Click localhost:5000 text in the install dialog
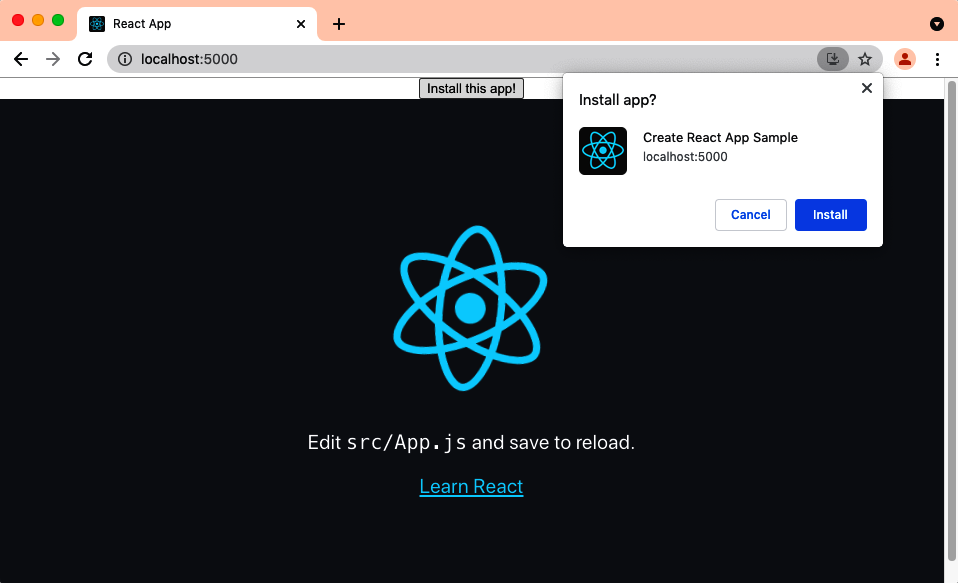Viewport: 958px width, 583px height. click(x=685, y=156)
